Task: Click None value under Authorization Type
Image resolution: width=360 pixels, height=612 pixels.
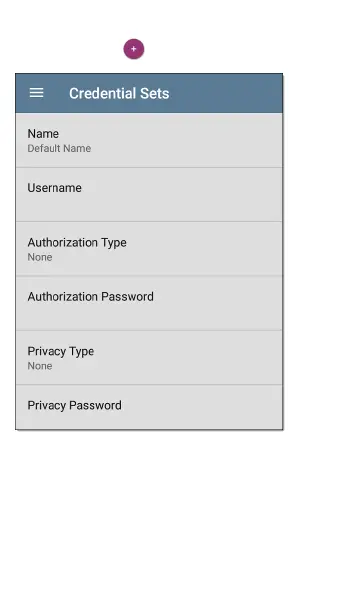Action: pos(39,257)
